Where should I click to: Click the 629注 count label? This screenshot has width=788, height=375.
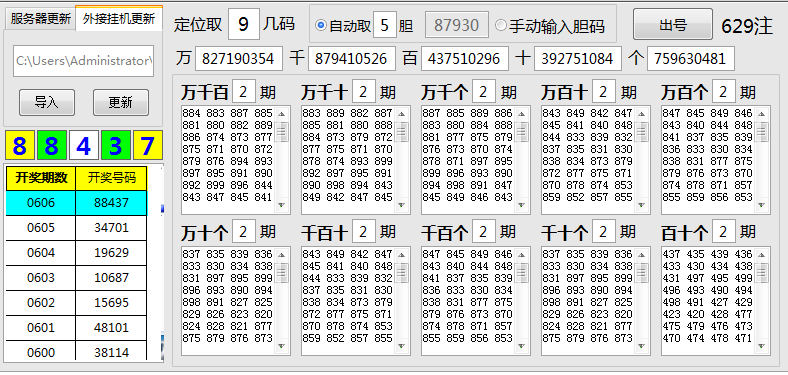pos(747,26)
